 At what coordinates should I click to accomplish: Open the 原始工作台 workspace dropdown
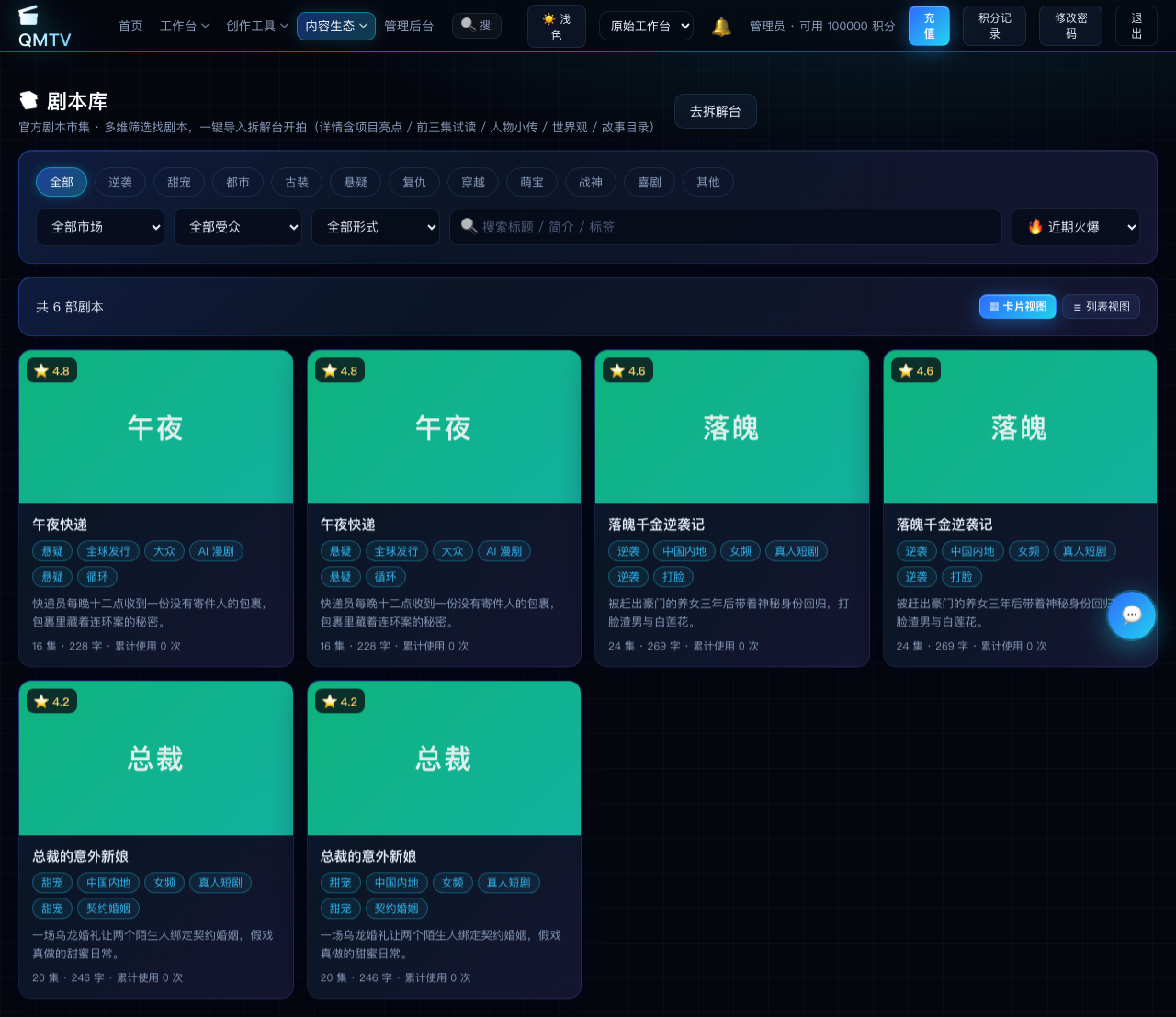point(647,27)
